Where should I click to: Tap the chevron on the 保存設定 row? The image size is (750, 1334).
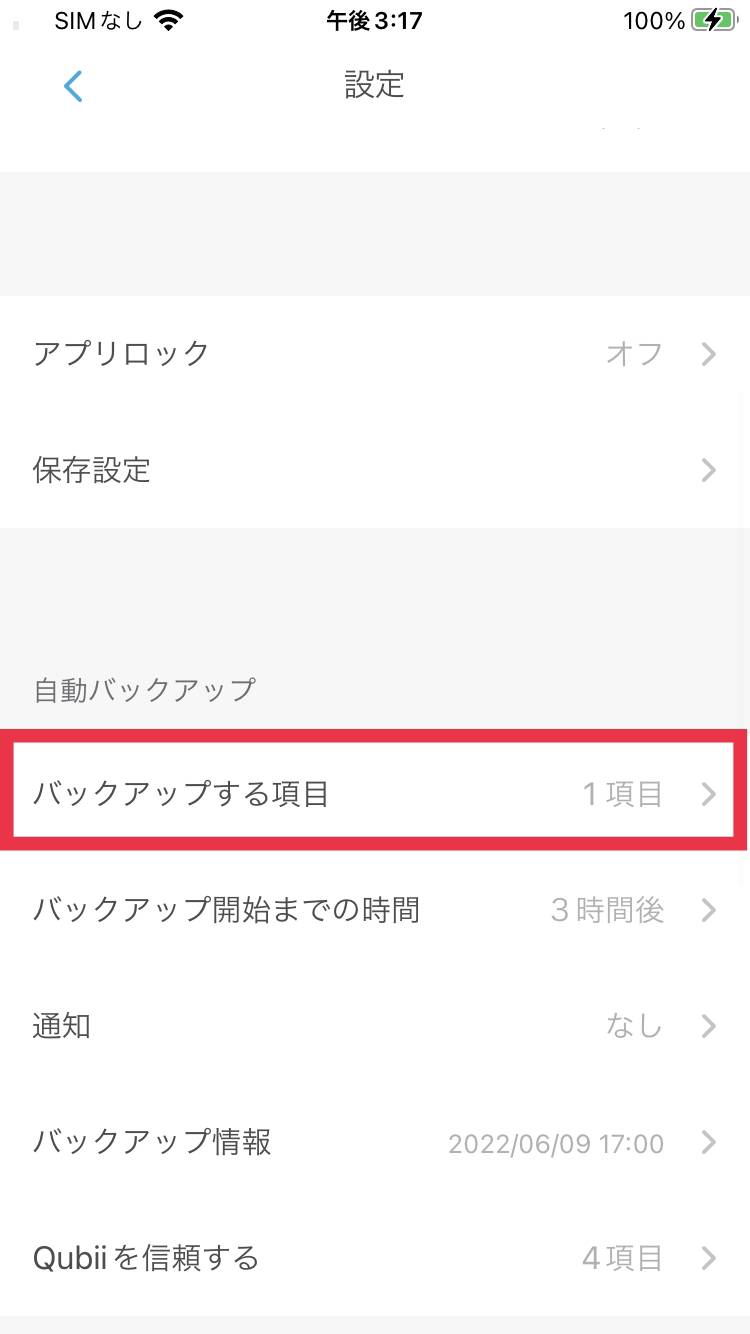click(x=709, y=470)
